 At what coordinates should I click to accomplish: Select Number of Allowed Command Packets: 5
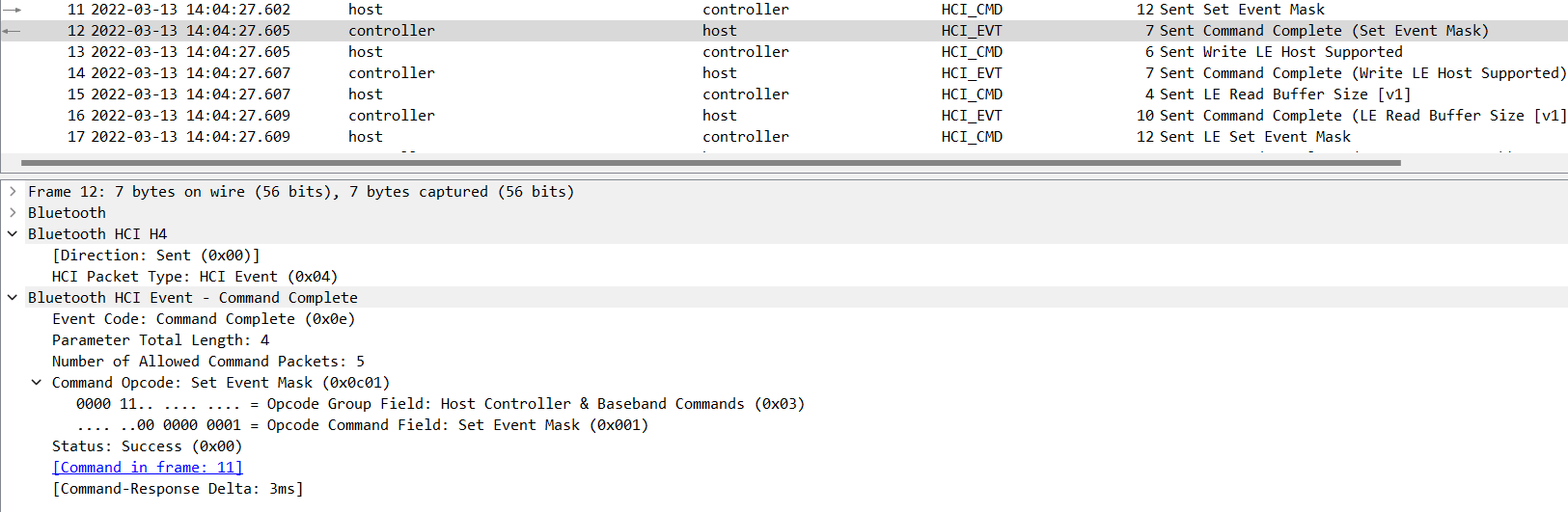(208, 362)
